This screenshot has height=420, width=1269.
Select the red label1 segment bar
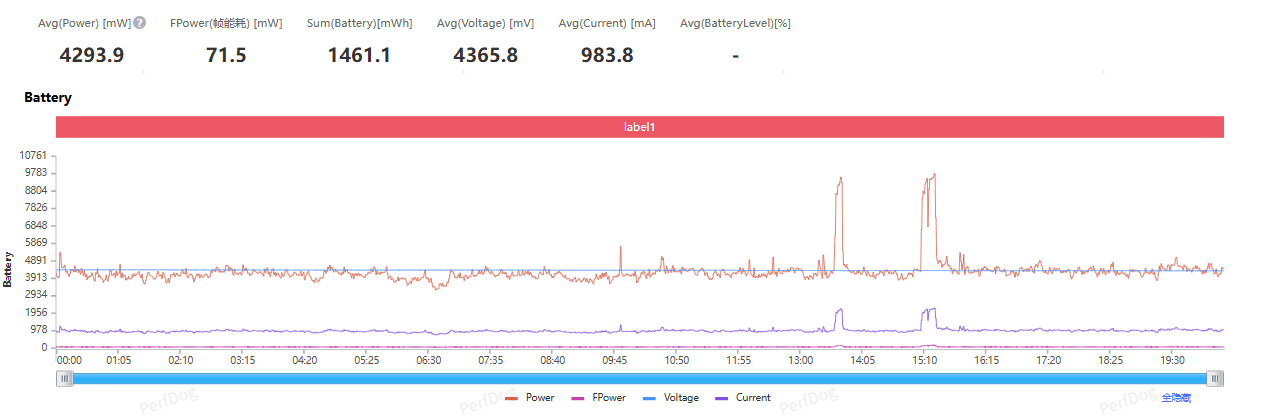coord(640,127)
